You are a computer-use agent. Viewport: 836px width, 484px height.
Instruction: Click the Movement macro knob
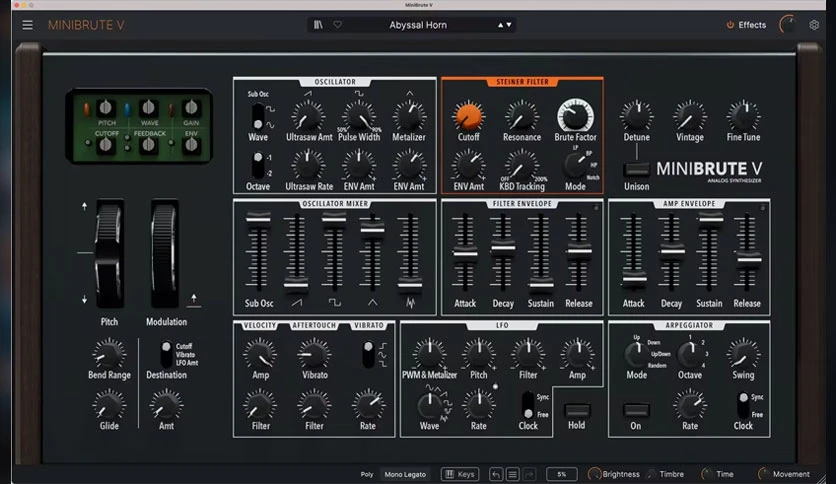pos(763,474)
